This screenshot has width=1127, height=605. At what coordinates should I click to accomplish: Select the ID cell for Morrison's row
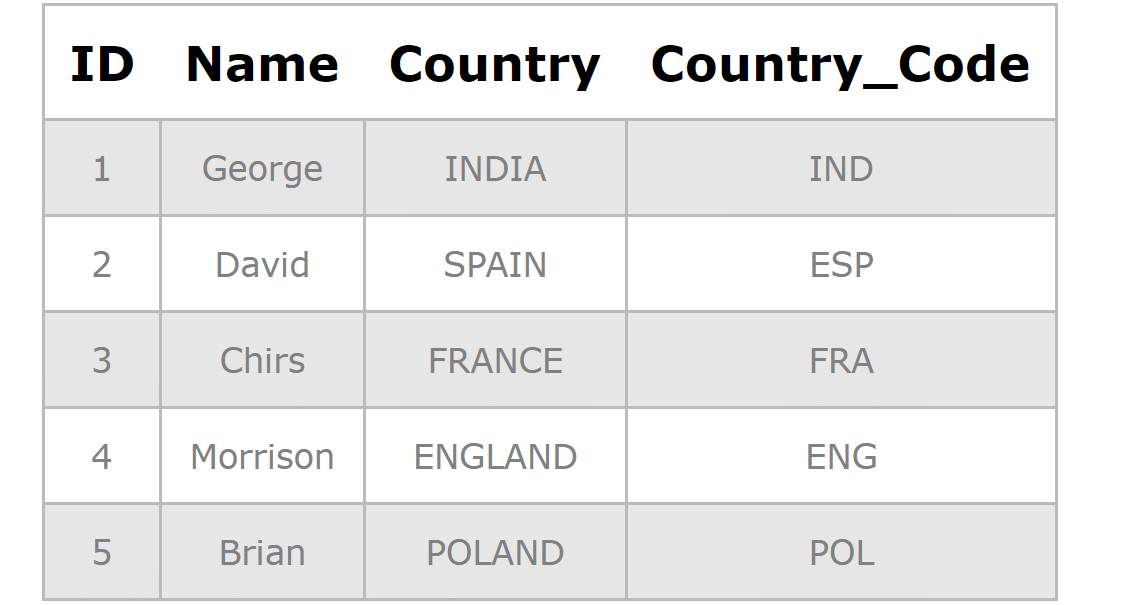click(x=102, y=456)
